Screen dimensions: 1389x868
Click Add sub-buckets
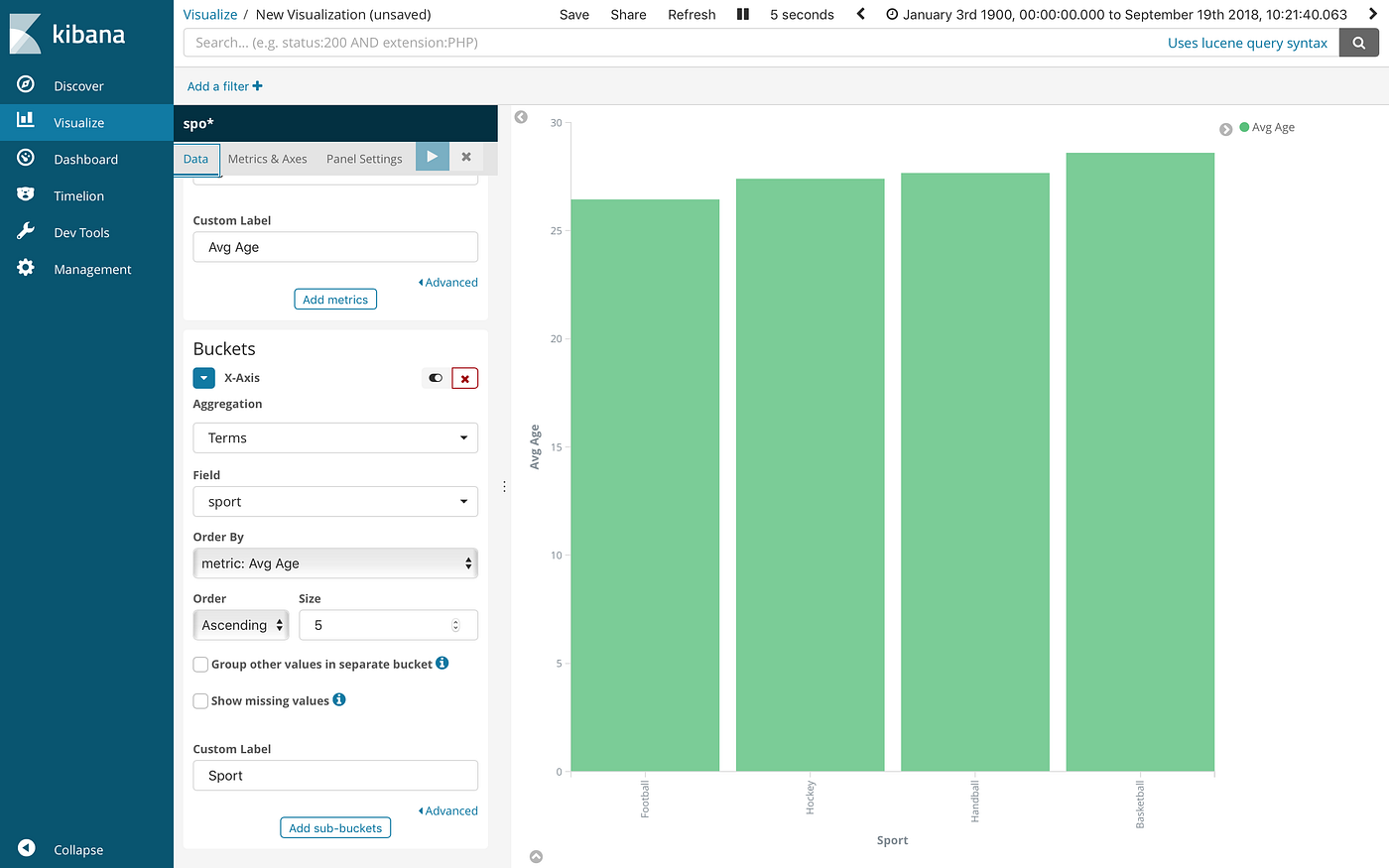tap(334, 827)
